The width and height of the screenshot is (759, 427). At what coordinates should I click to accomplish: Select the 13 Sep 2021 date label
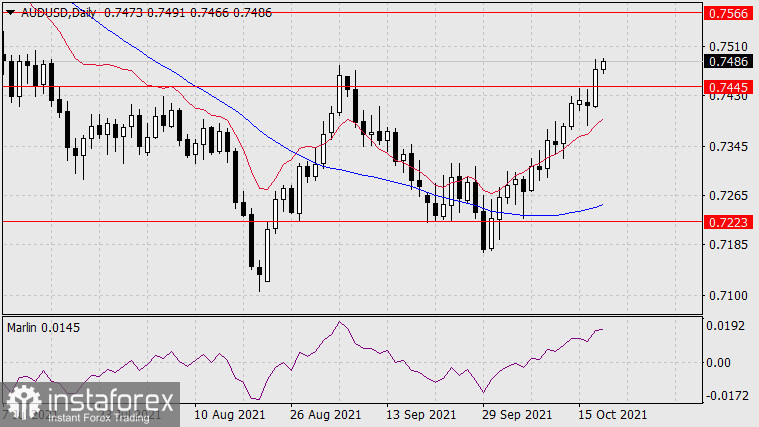(x=421, y=413)
